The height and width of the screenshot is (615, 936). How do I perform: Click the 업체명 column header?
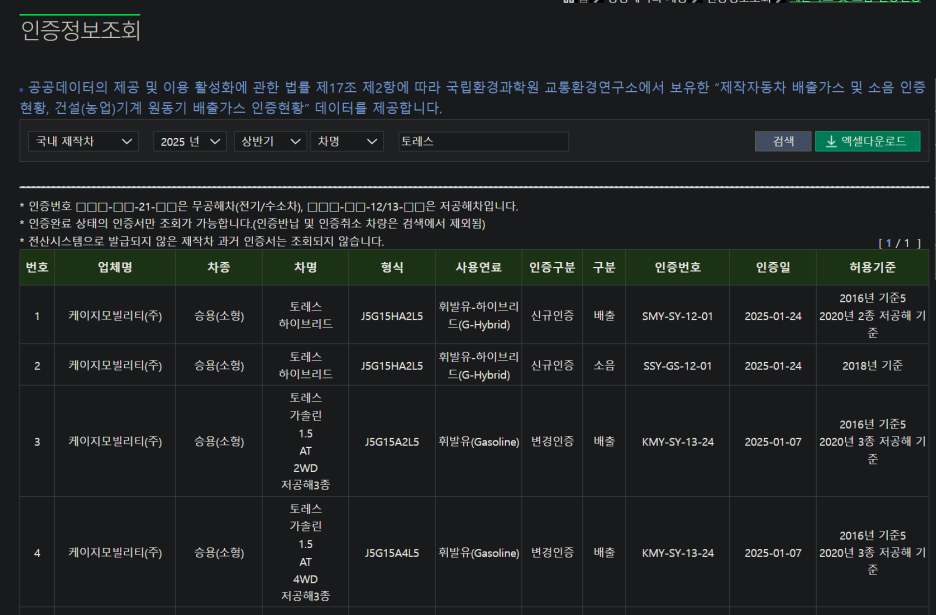point(115,267)
